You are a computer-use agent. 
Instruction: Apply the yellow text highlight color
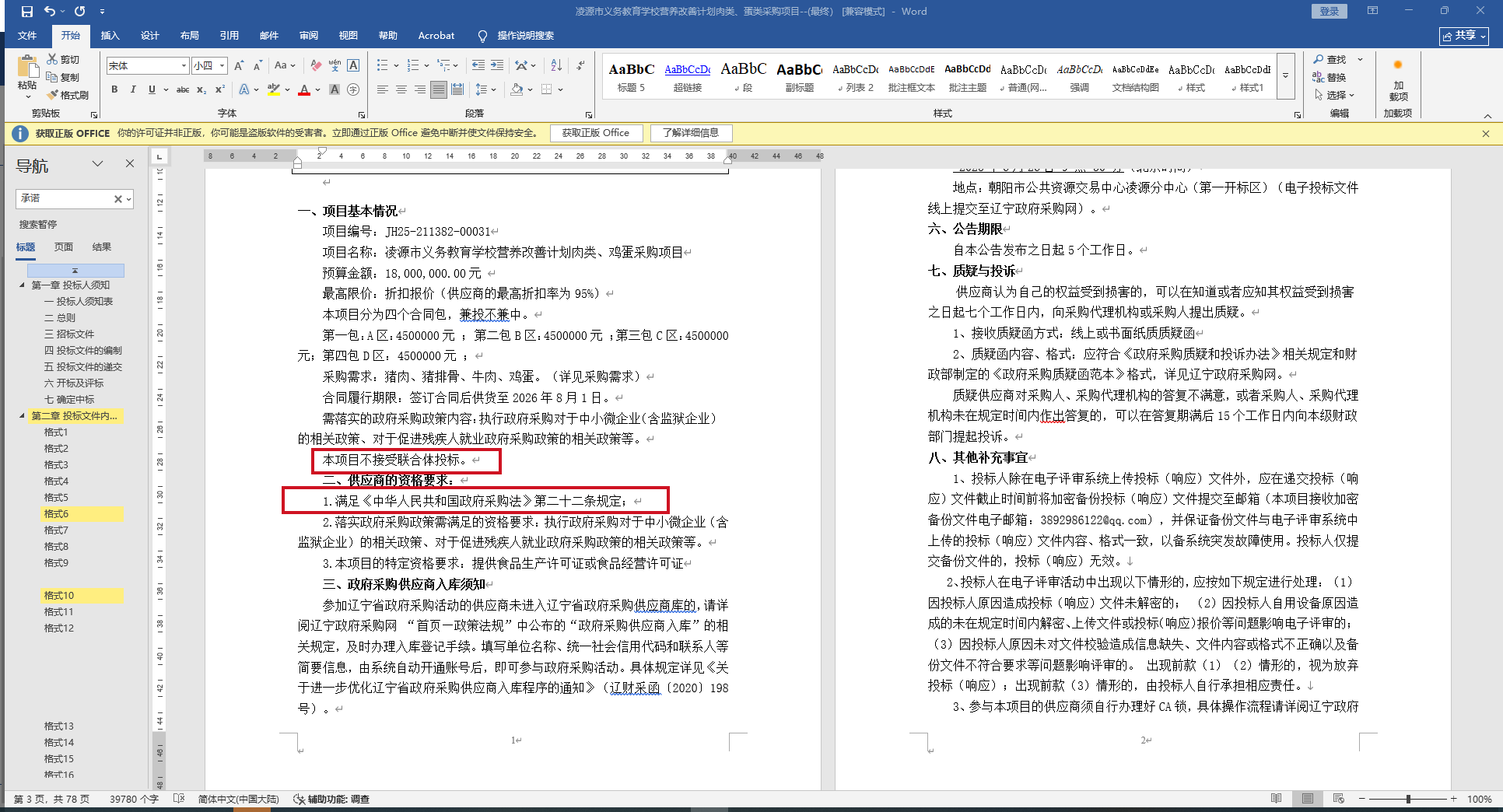click(274, 89)
